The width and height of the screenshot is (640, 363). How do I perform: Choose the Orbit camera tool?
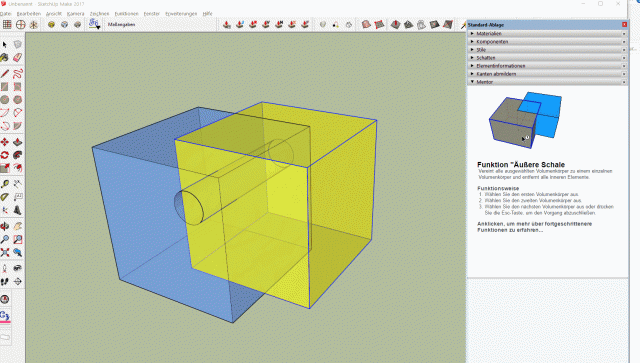[4, 226]
